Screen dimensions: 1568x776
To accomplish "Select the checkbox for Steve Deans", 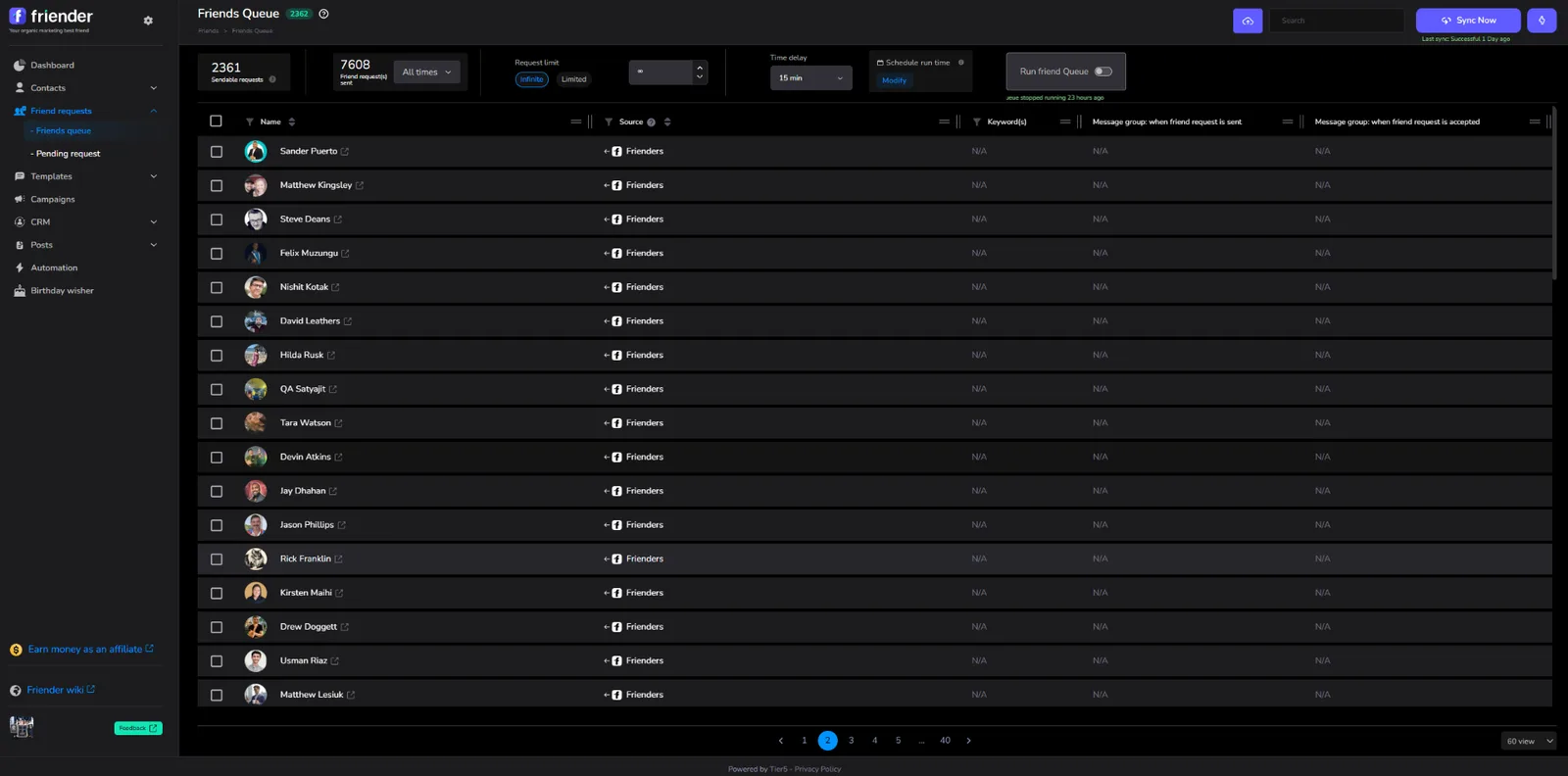I will pos(217,219).
